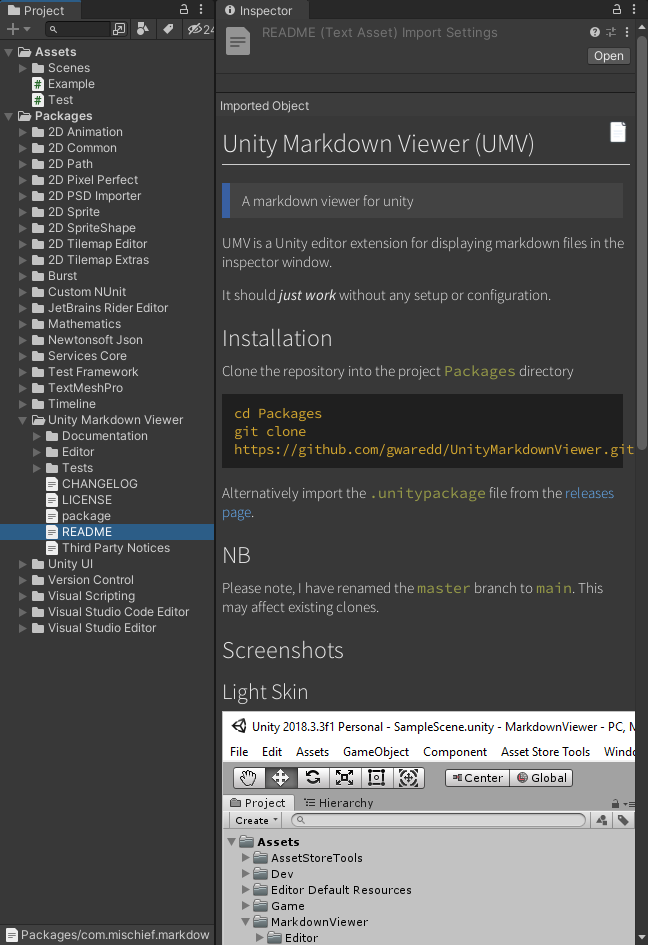Click the text asset icon beside Unity Markdown Viewer heading
The width and height of the screenshot is (648, 945).
coord(617,131)
